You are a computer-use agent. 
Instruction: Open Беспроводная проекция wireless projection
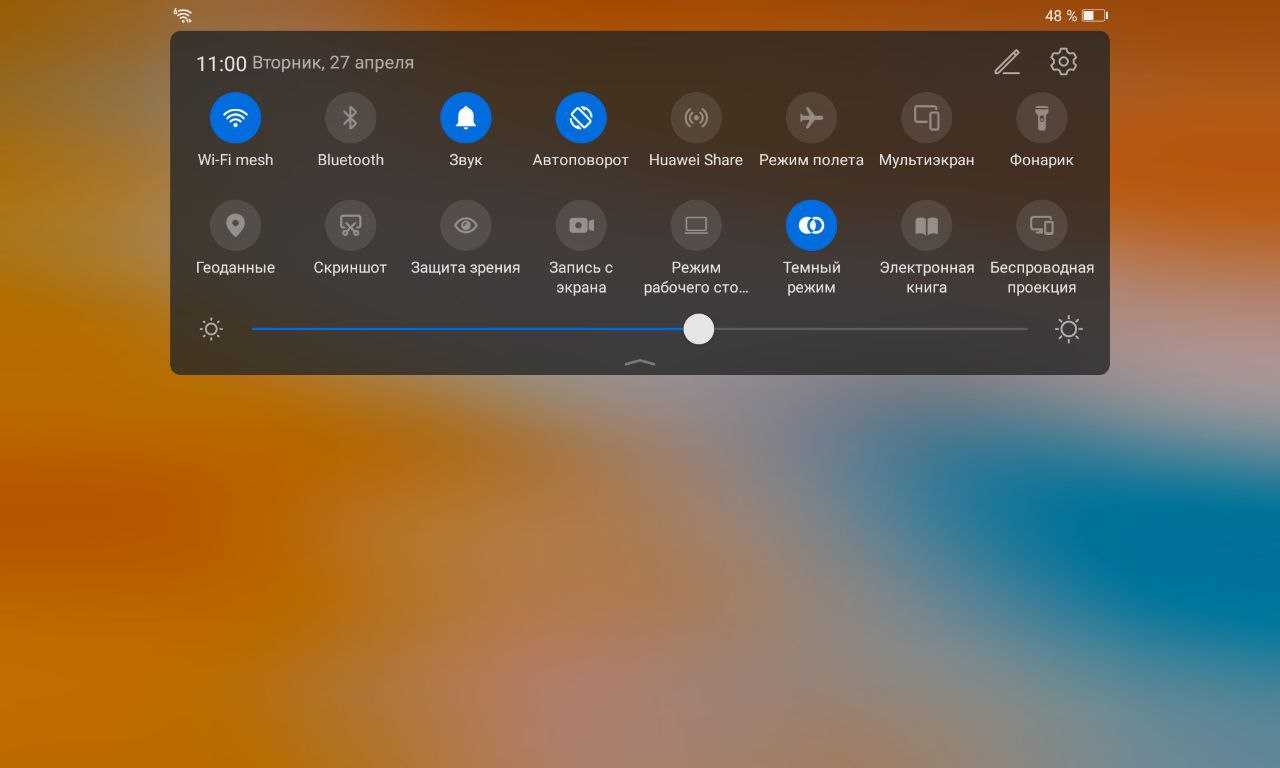pos(1041,226)
